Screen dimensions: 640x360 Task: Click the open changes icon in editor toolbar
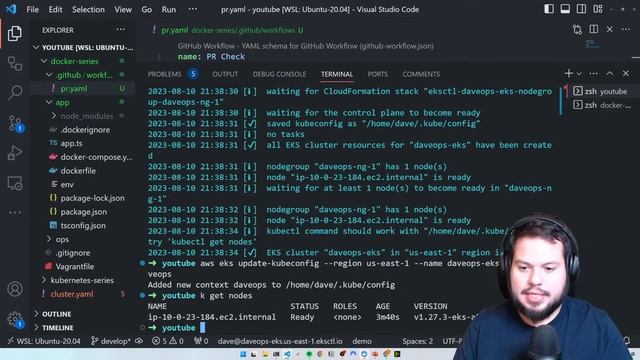point(577,29)
